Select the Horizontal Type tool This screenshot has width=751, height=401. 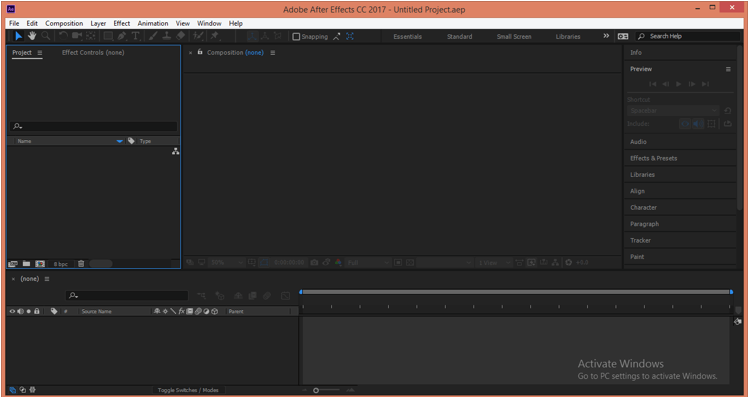pos(136,36)
